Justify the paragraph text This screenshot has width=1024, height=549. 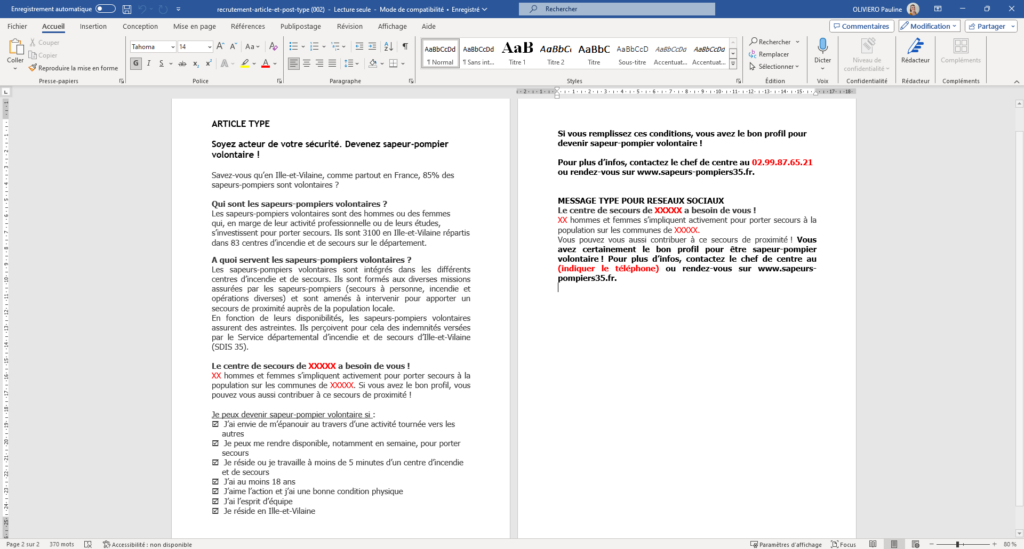(x=332, y=64)
